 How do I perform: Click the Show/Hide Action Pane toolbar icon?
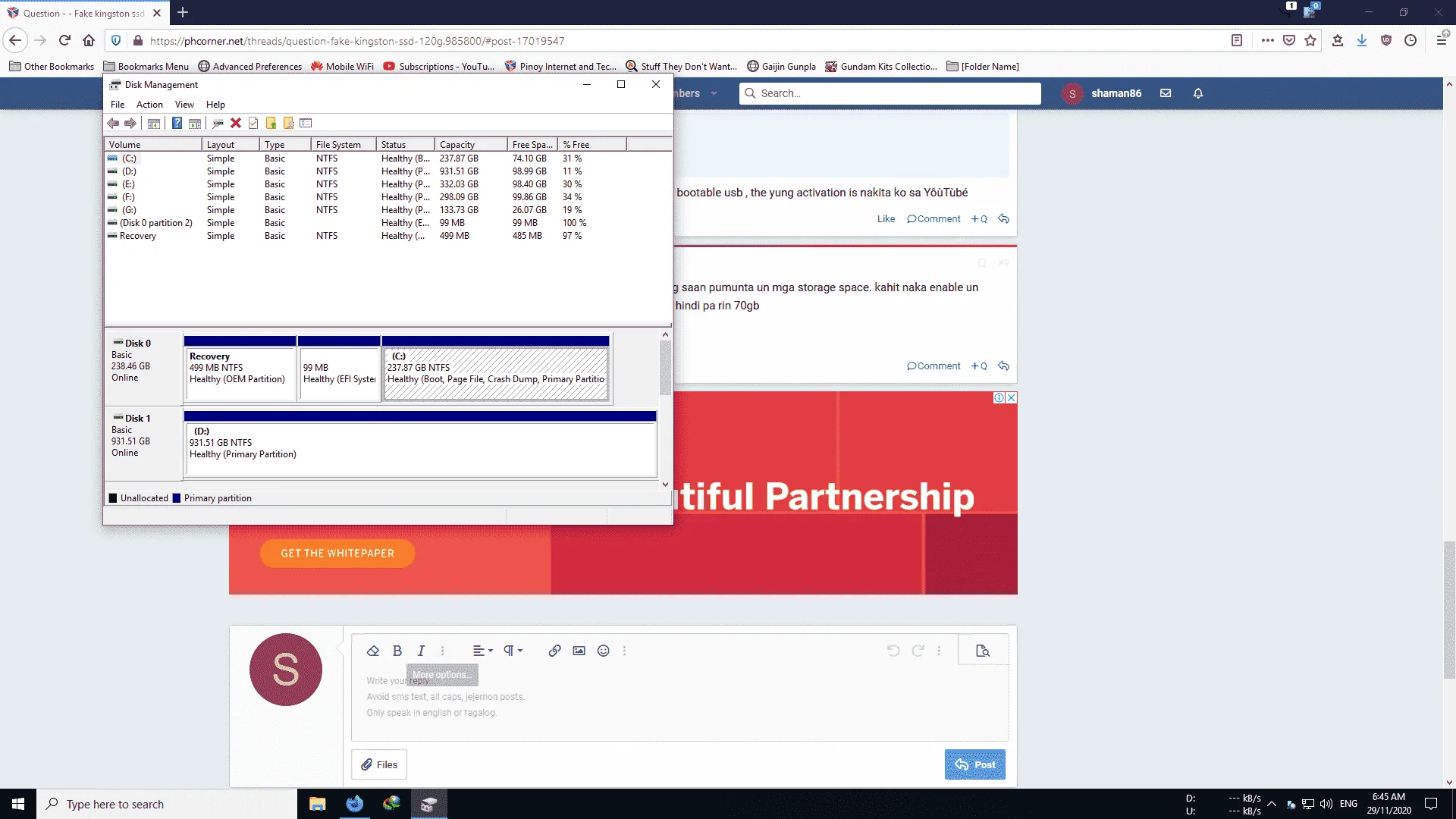[195, 124]
